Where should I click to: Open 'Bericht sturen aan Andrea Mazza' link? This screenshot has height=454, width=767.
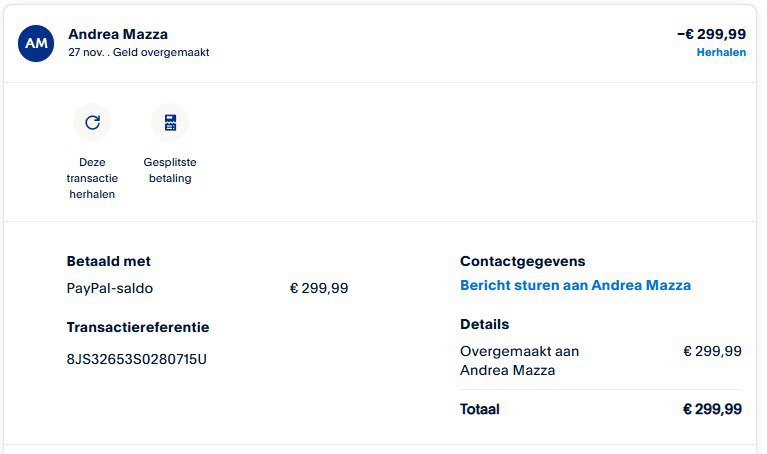(575, 285)
